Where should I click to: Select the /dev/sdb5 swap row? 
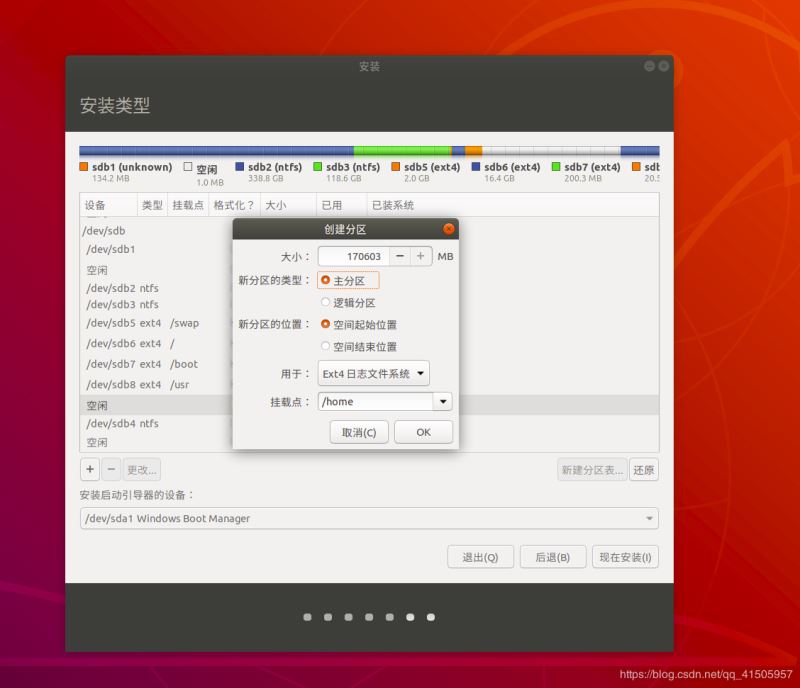pos(150,323)
